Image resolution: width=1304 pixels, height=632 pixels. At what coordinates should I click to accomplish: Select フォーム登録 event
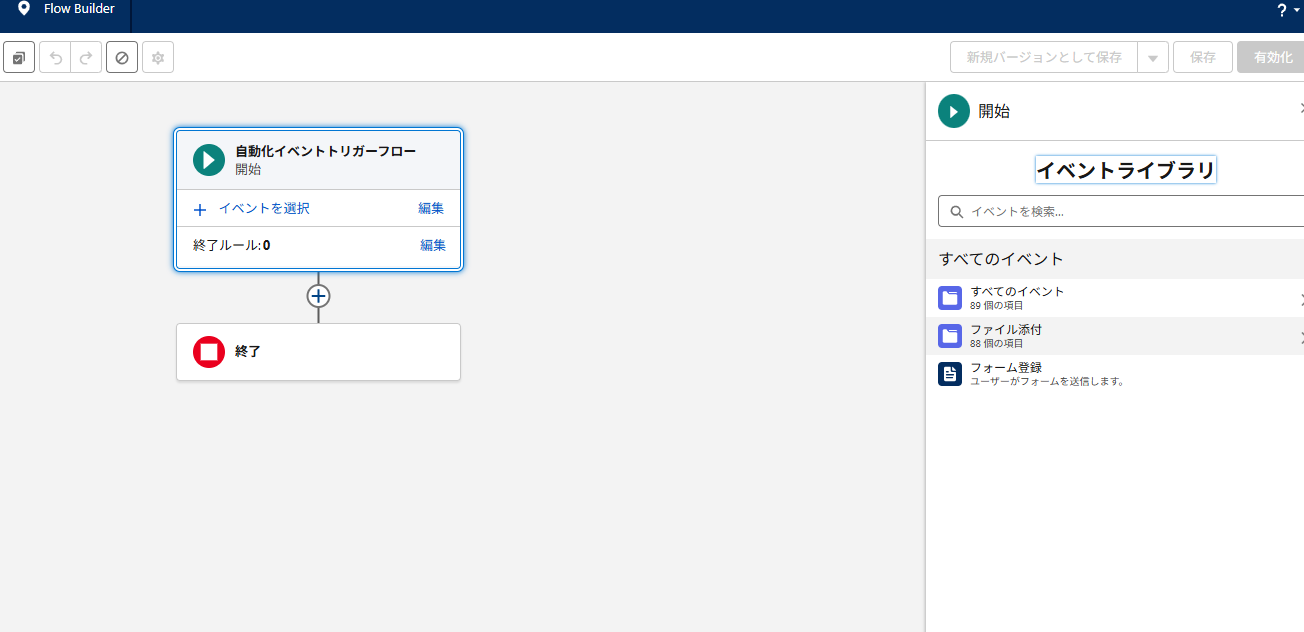click(1115, 374)
